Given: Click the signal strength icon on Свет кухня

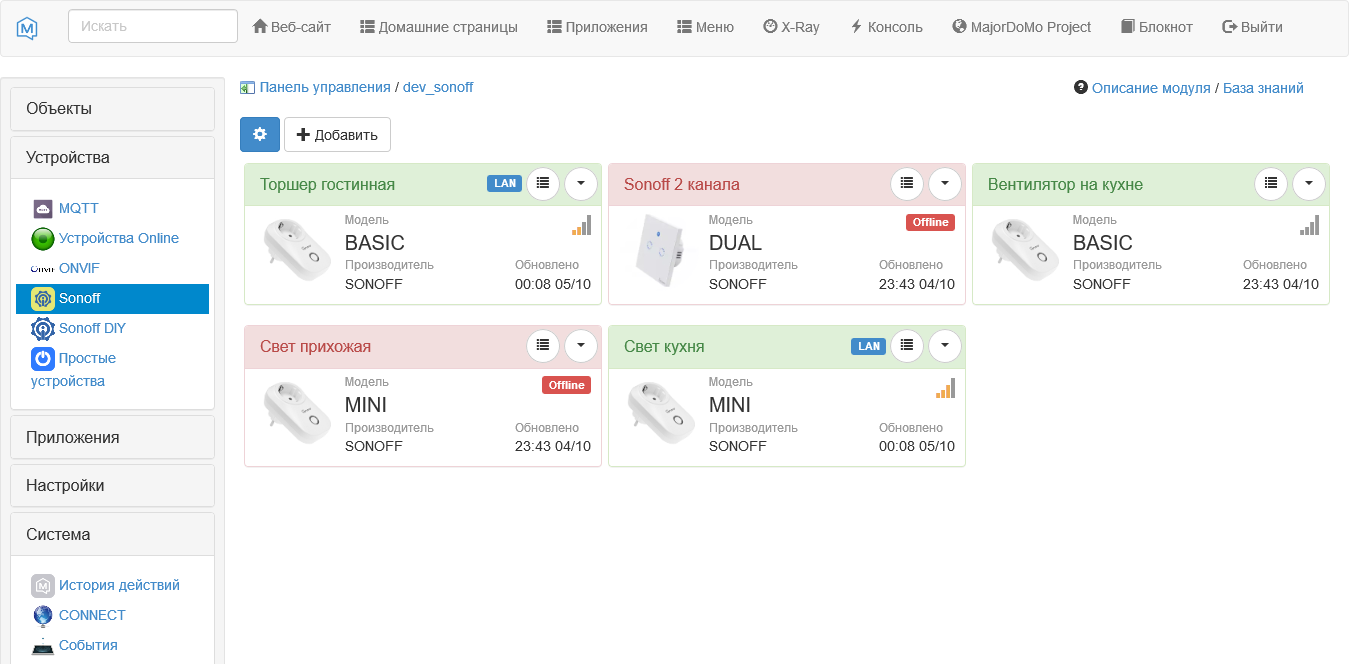Looking at the screenshot, I should [945, 388].
